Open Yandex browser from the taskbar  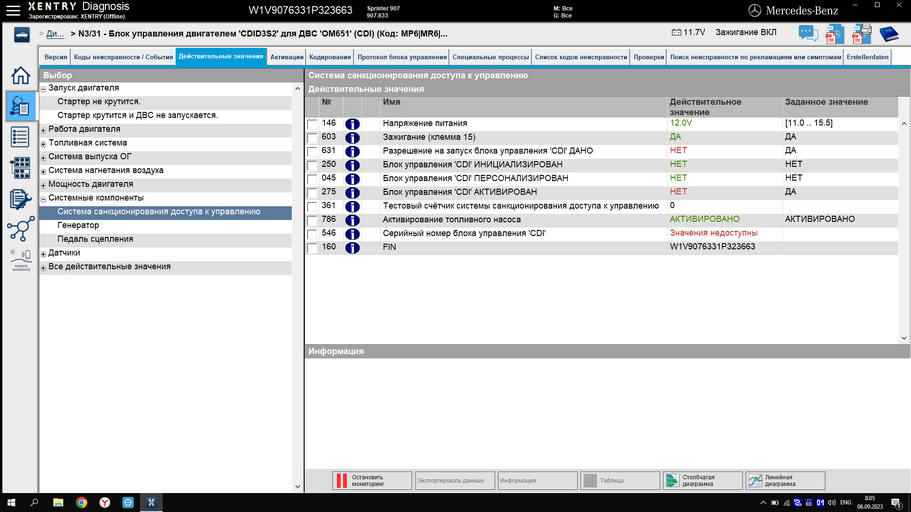pyautogui.click(x=105, y=503)
